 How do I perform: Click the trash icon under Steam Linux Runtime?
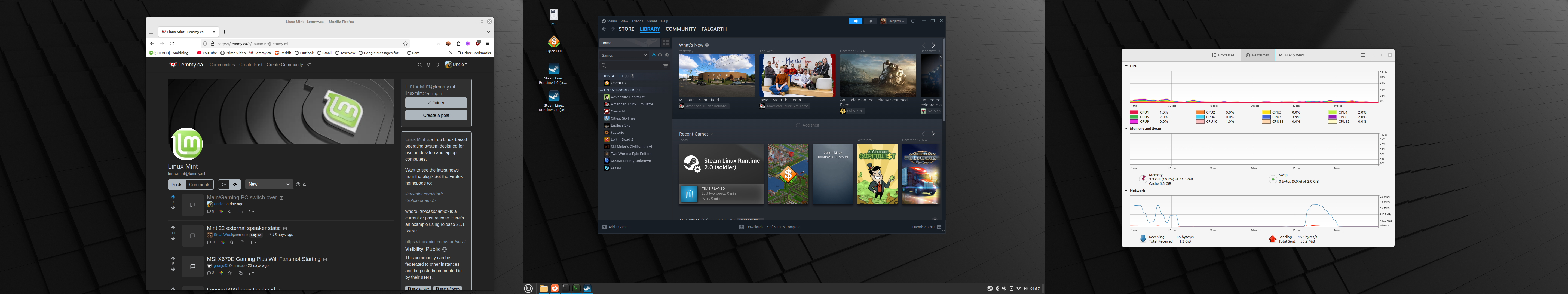[x=689, y=194]
